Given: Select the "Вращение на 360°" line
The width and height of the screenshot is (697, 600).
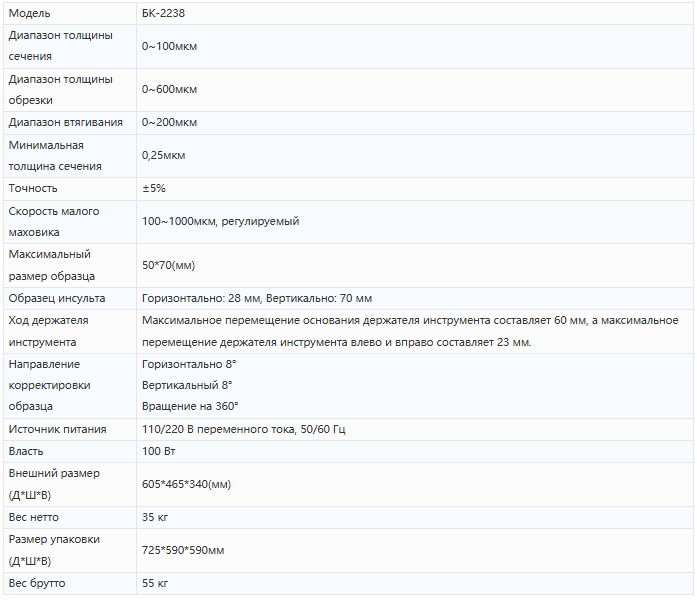Looking at the screenshot, I should pyautogui.click(x=190, y=406).
